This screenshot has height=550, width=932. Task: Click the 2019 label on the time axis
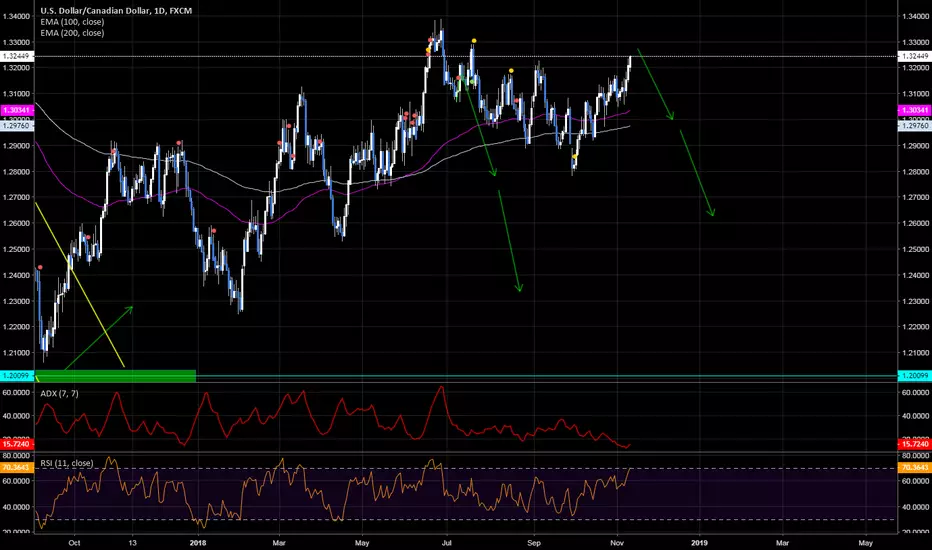click(699, 542)
